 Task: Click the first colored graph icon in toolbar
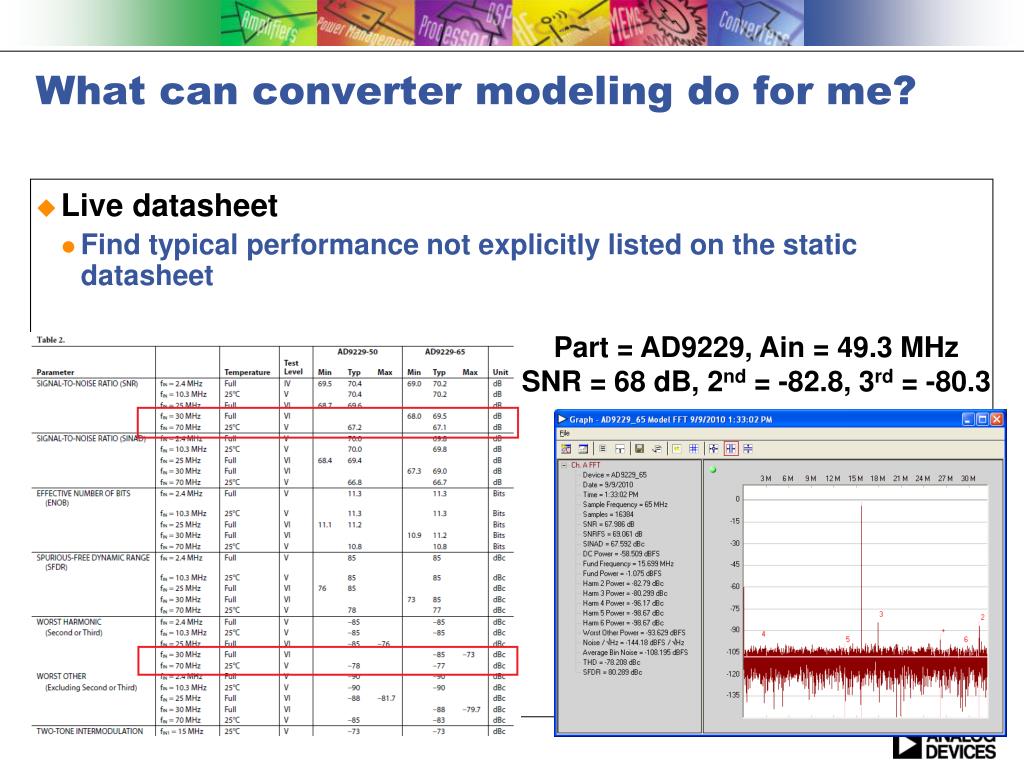click(x=566, y=449)
